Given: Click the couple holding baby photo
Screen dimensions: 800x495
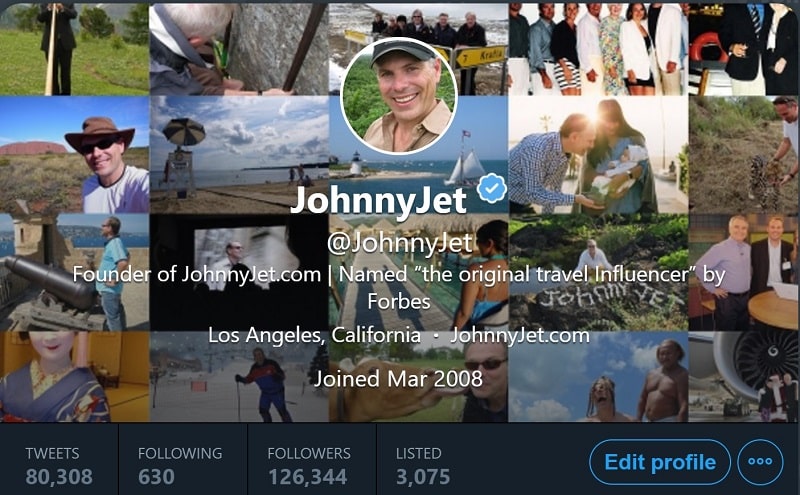Looking at the screenshot, I should (x=598, y=155).
